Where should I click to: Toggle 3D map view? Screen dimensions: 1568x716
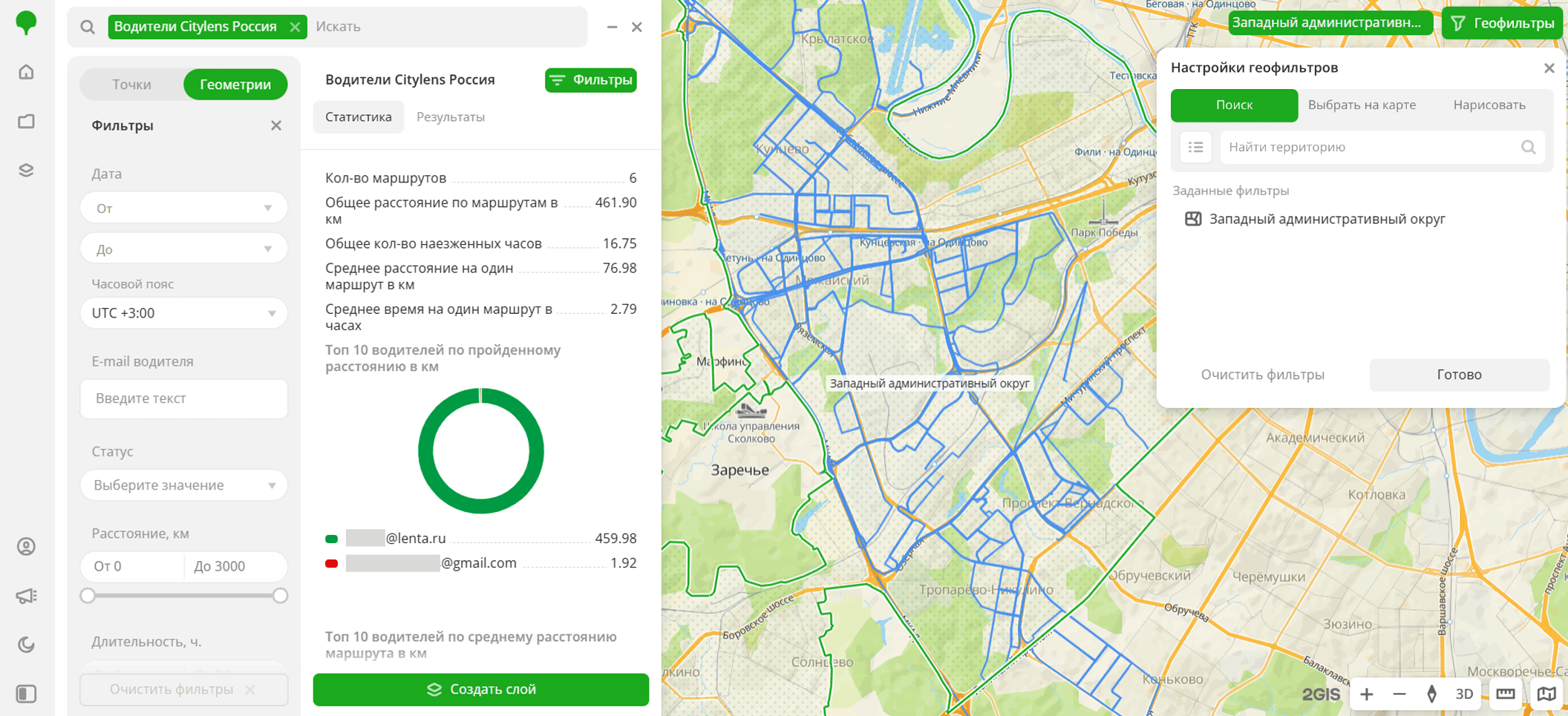pos(1463,694)
